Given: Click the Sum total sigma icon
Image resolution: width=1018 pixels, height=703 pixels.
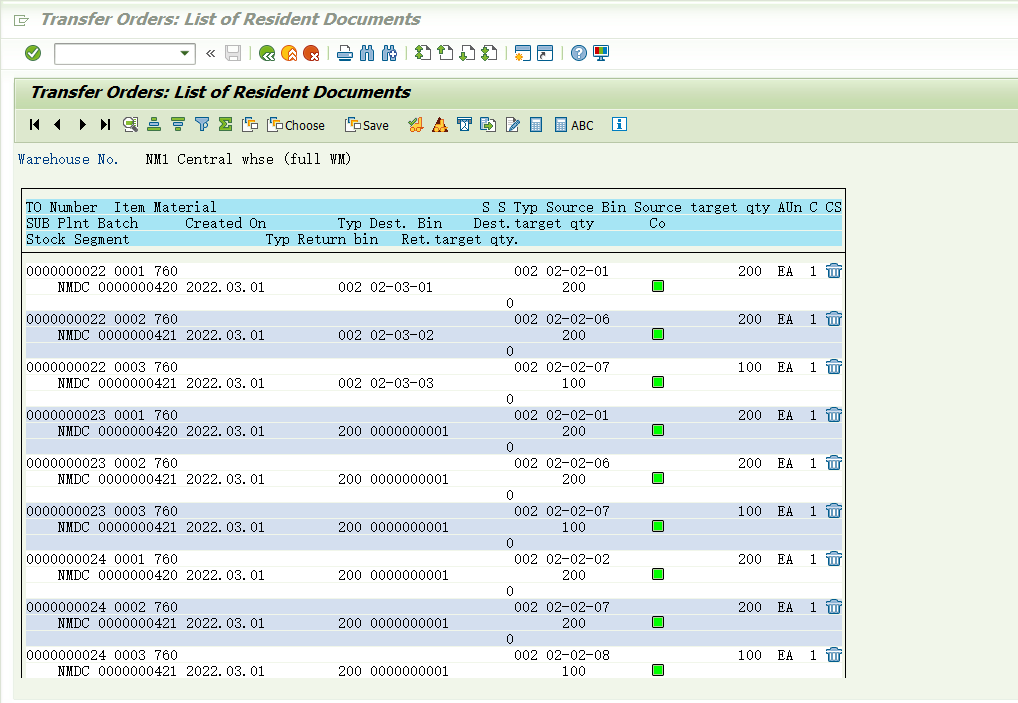Looking at the screenshot, I should coord(225,125).
